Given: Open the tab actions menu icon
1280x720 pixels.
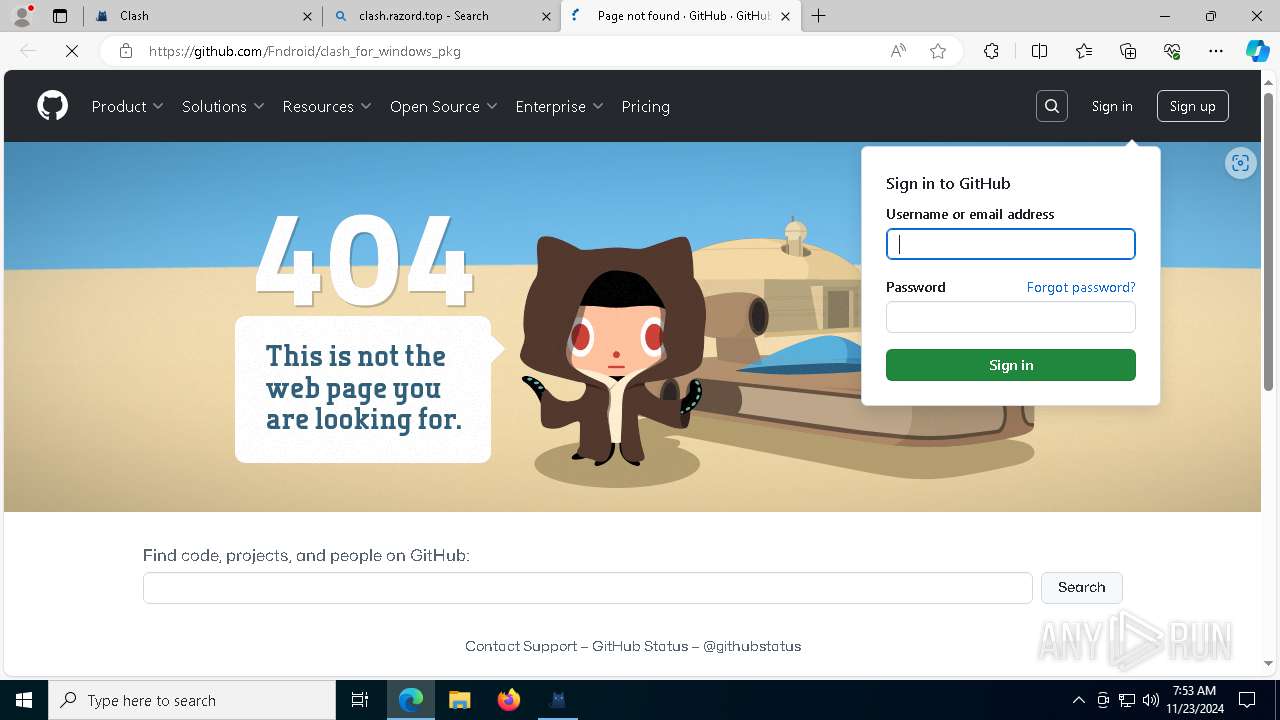Looking at the screenshot, I should pos(60,16).
